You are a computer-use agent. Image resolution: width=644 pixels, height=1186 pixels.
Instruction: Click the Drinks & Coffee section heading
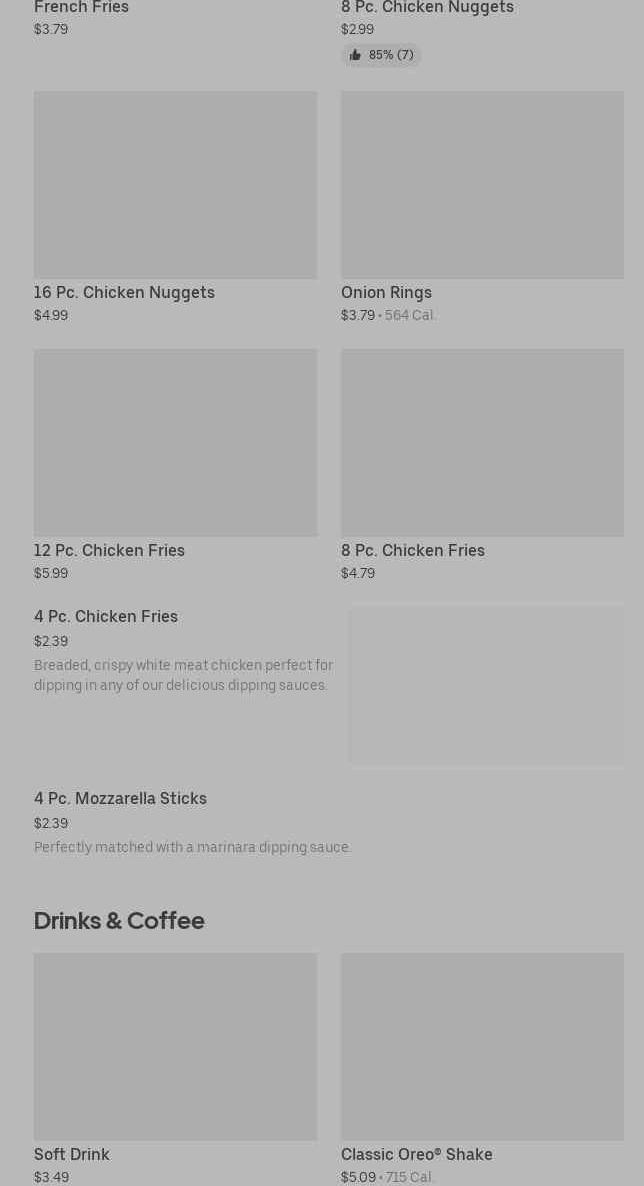[x=119, y=921]
